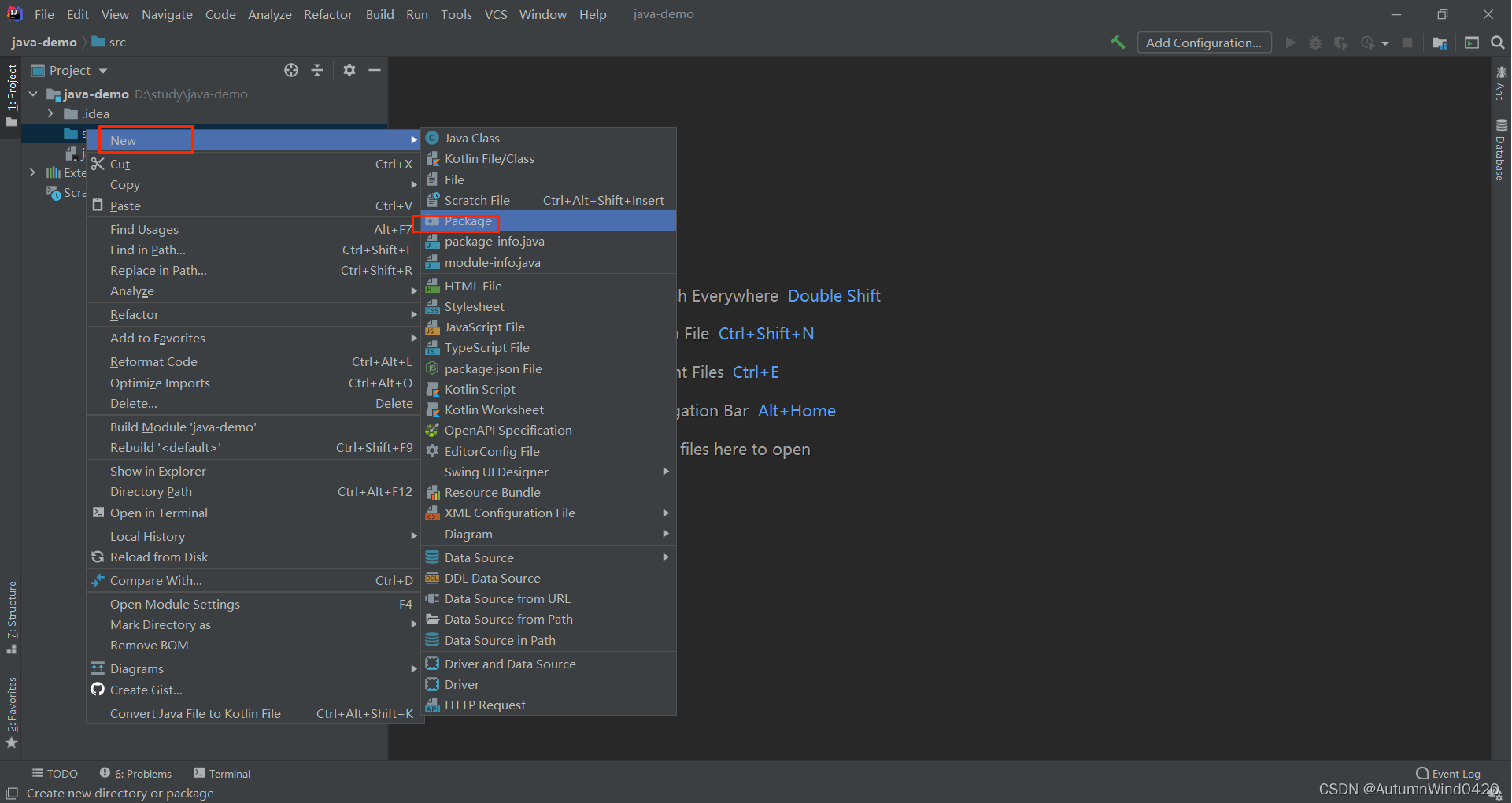Hide the Project panel with minus icon
Image resolution: width=1512 pixels, height=803 pixels.
click(x=375, y=70)
